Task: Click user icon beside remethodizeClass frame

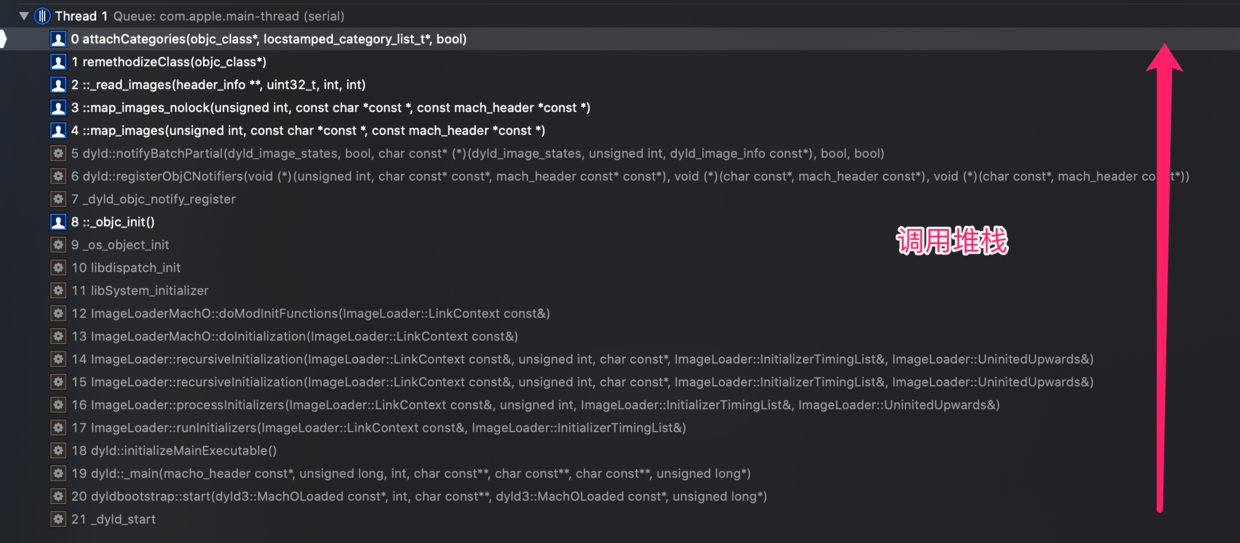Action: [58, 62]
